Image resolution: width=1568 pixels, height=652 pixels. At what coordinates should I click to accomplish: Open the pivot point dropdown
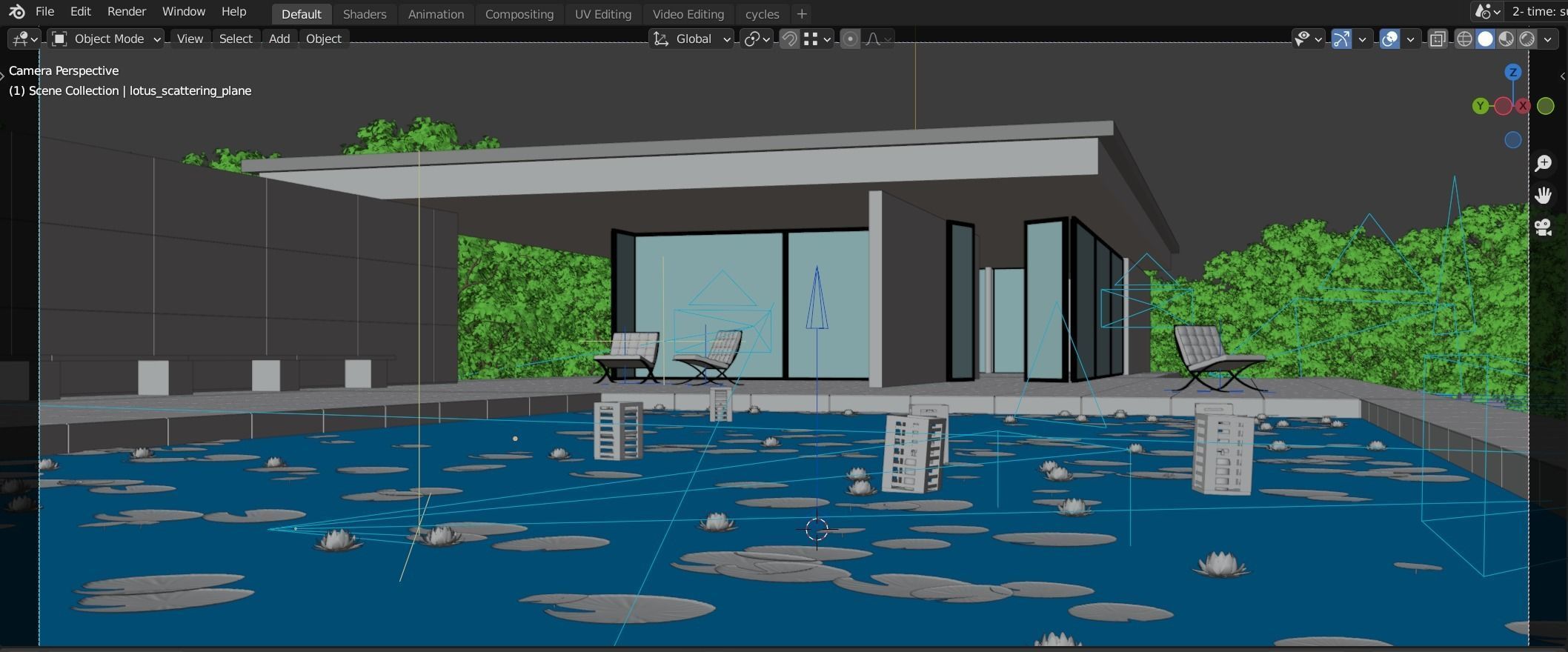757,39
